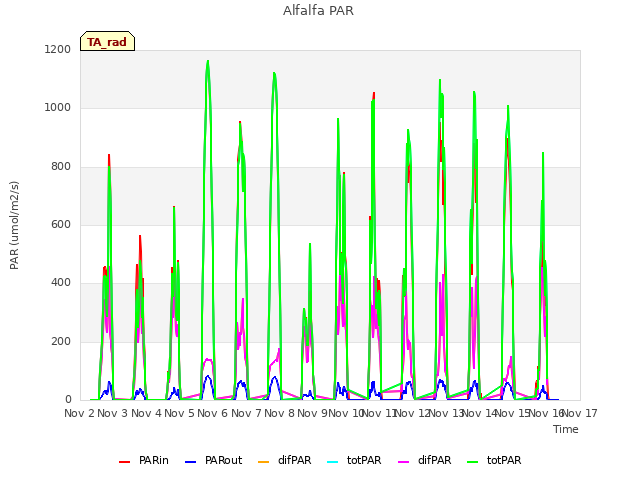Click the 0 y-axis tick label
The height and width of the screenshot is (480, 640).
point(68,400)
